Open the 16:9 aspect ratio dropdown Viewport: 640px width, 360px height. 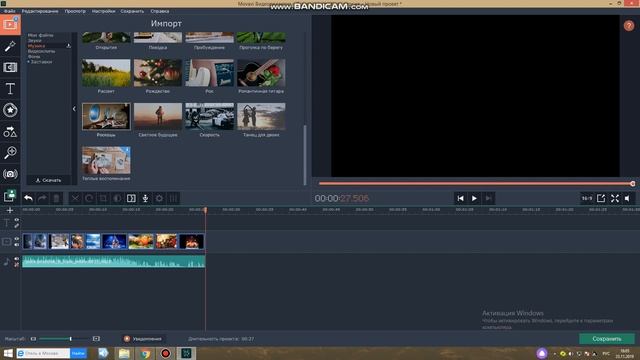[587, 198]
